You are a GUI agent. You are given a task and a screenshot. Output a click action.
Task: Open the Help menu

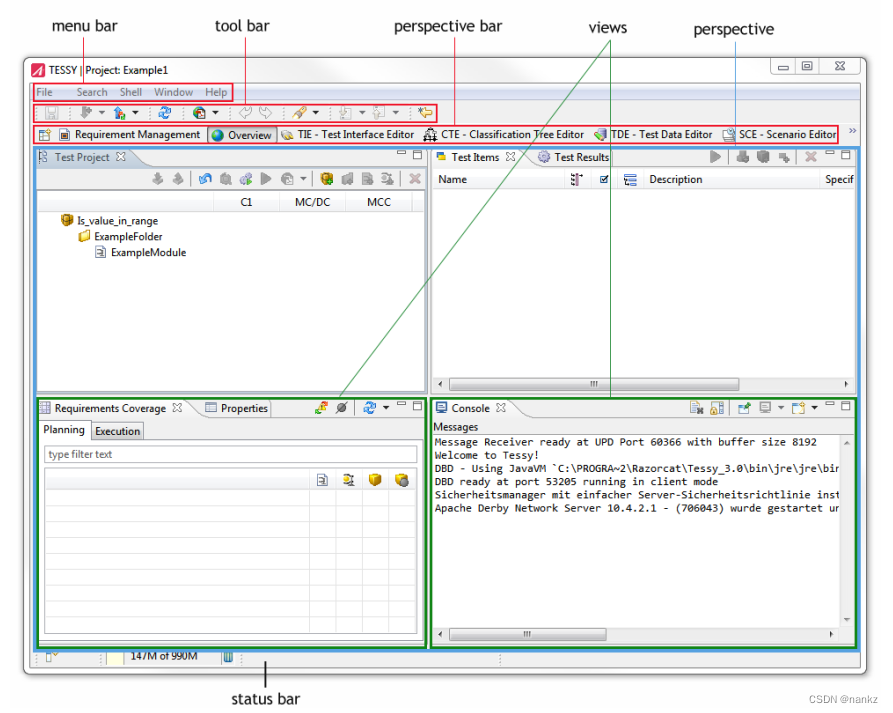pyautogui.click(x=216, y=92)
